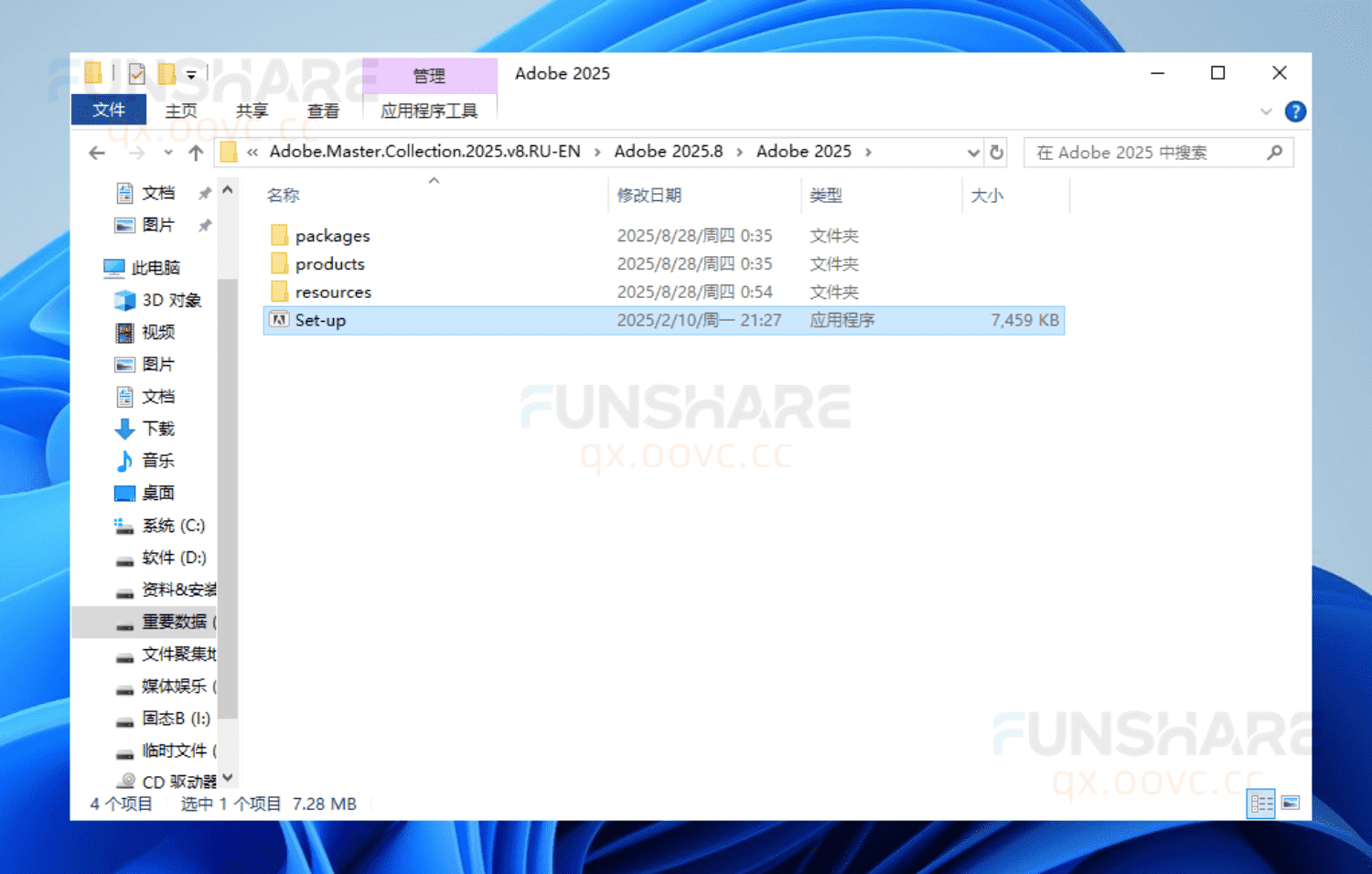The image size is (1372, 874).
Task: Open the recent locations dropdown next to forward
Action: (x=167, y=153)
